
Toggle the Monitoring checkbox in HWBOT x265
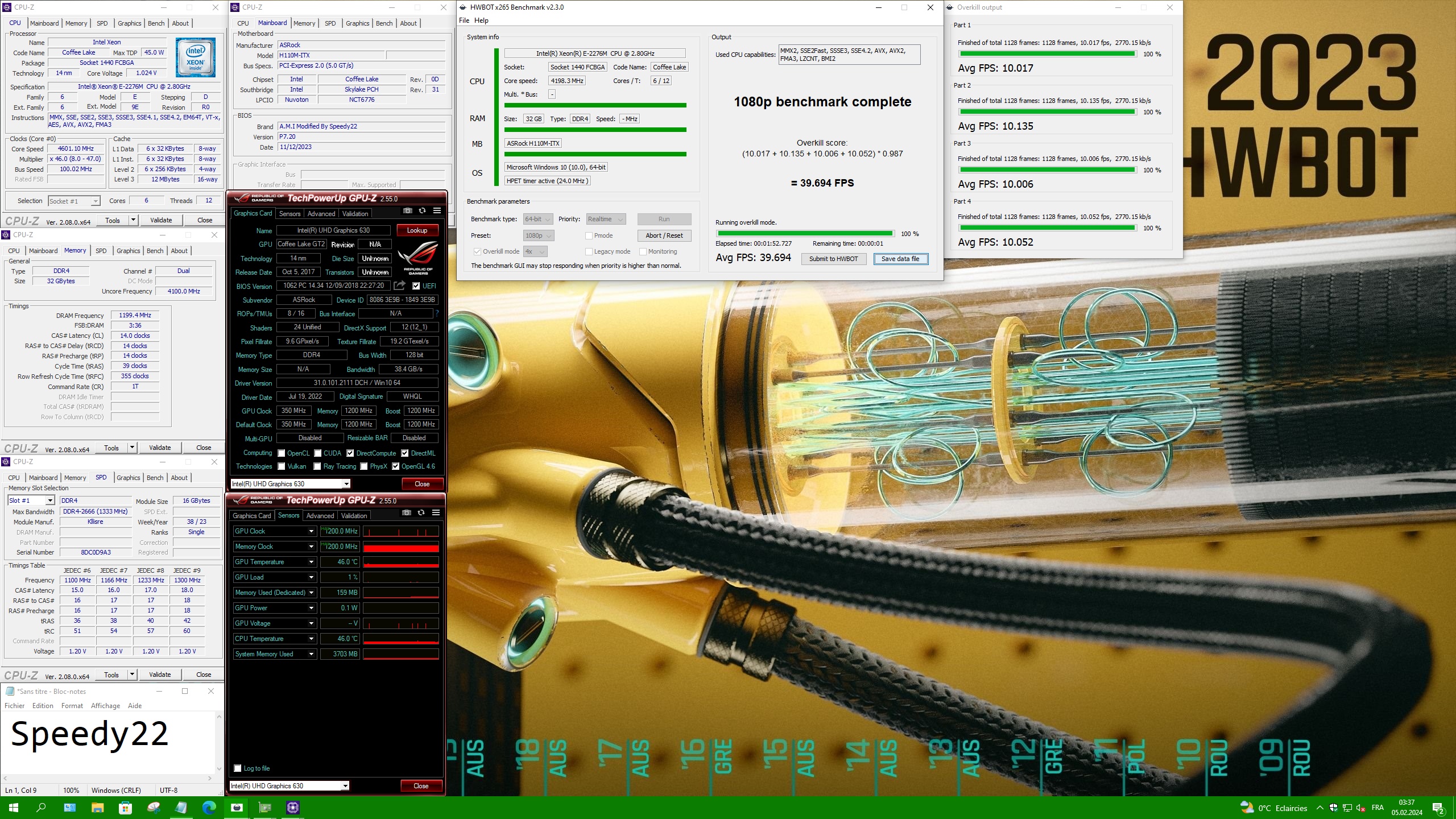click(643, 251)
